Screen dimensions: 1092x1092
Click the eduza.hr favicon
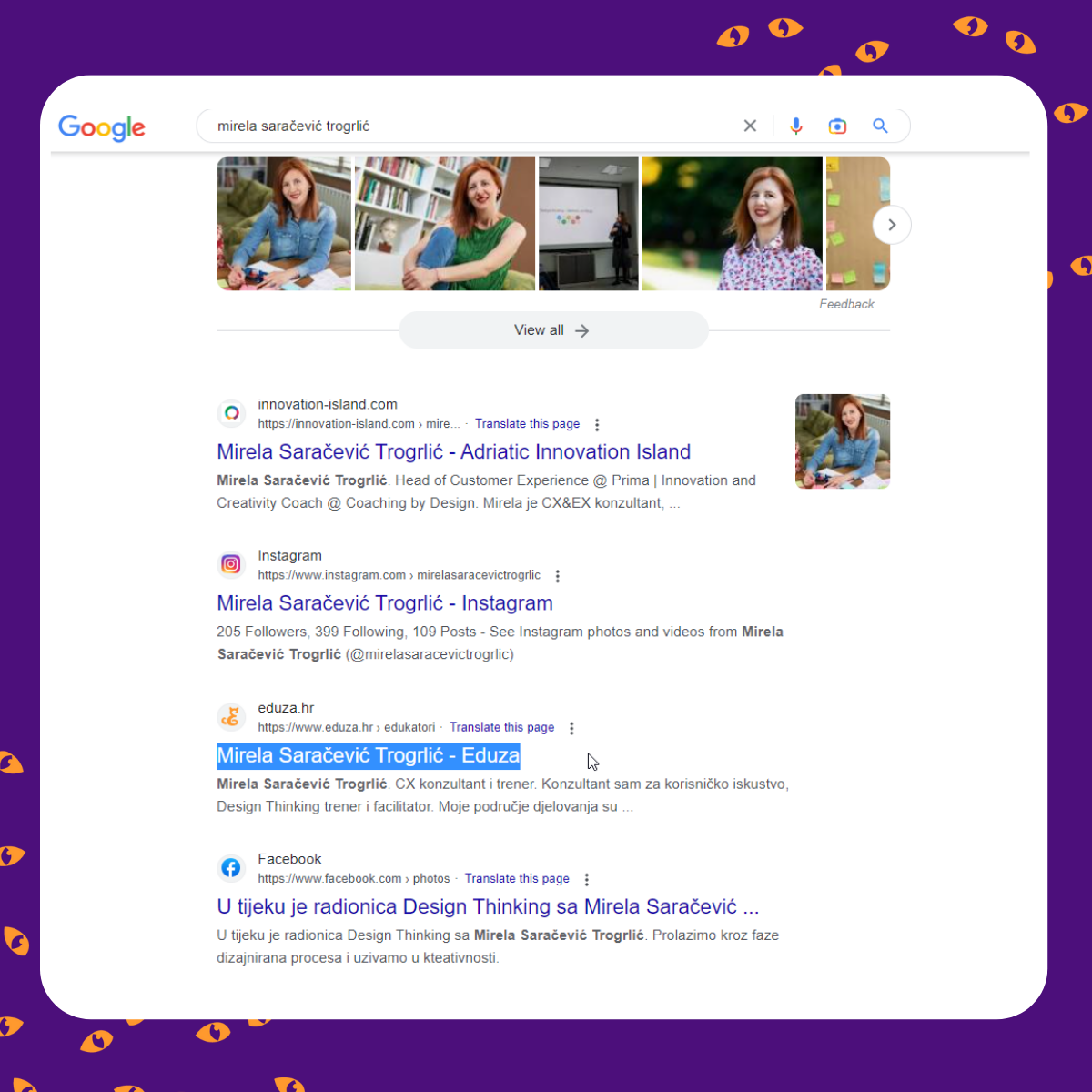[231, 717]
